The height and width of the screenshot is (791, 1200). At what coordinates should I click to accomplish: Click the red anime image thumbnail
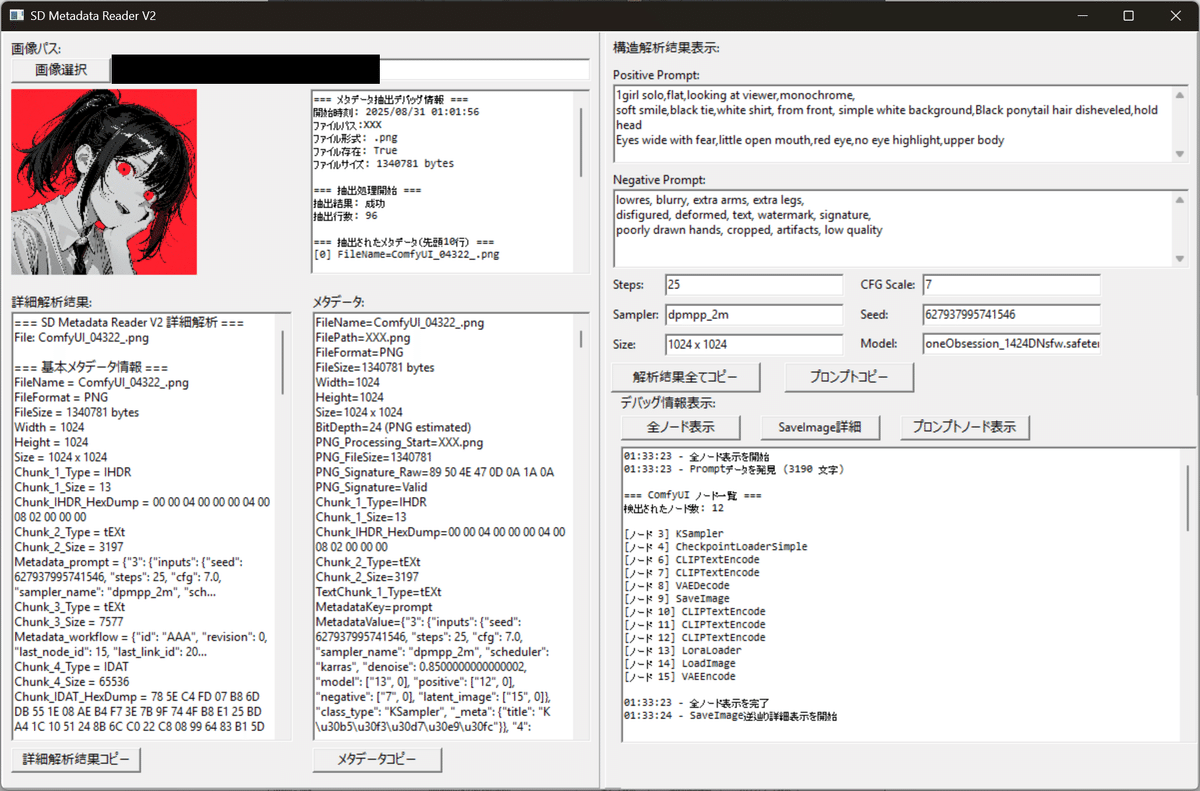[104, 180]
